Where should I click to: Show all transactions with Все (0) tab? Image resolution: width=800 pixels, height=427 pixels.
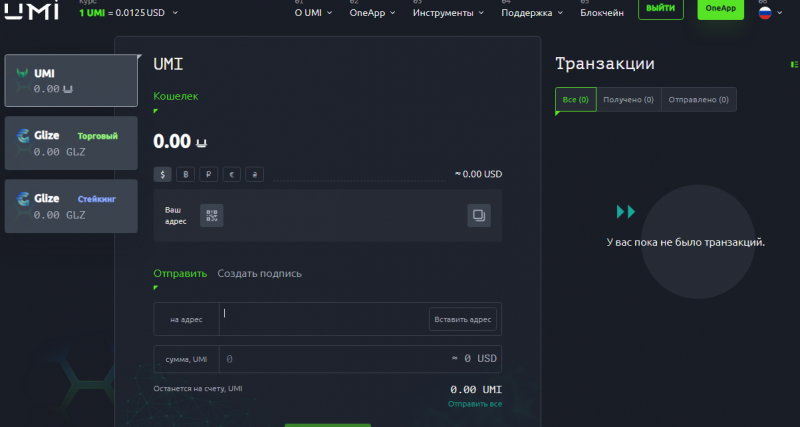[x=576, y=99]
